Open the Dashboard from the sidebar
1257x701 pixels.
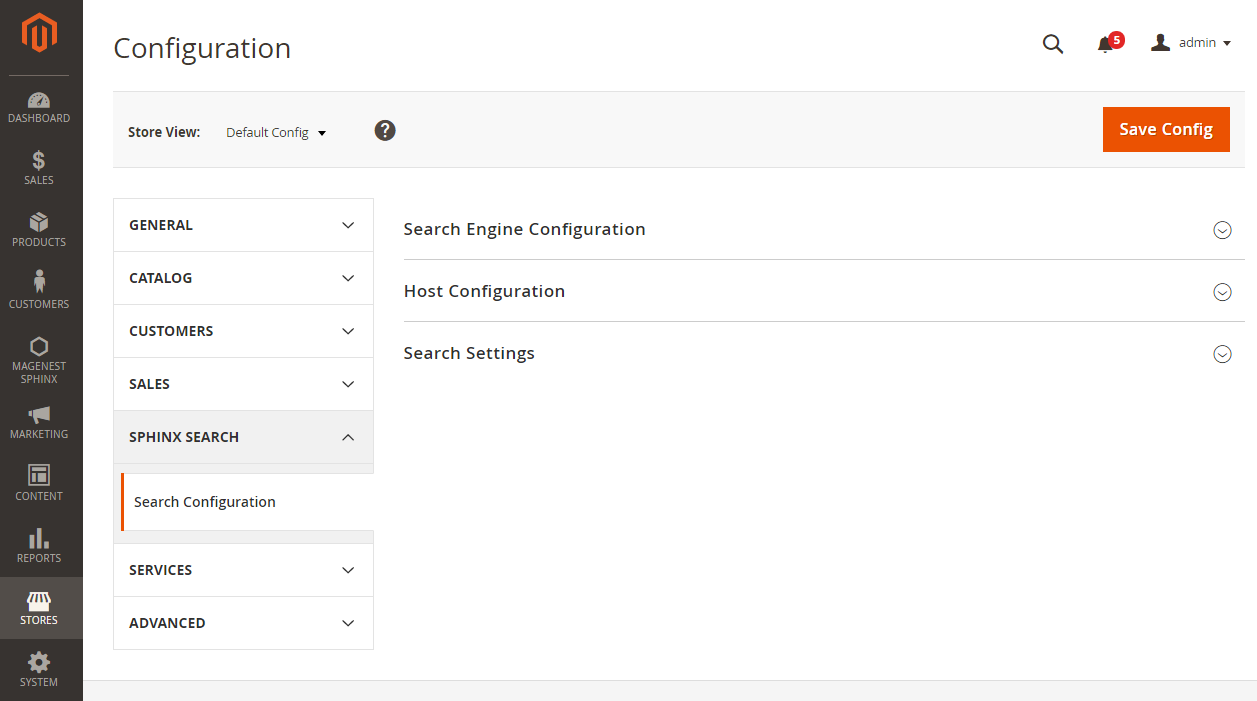point(40,107)
